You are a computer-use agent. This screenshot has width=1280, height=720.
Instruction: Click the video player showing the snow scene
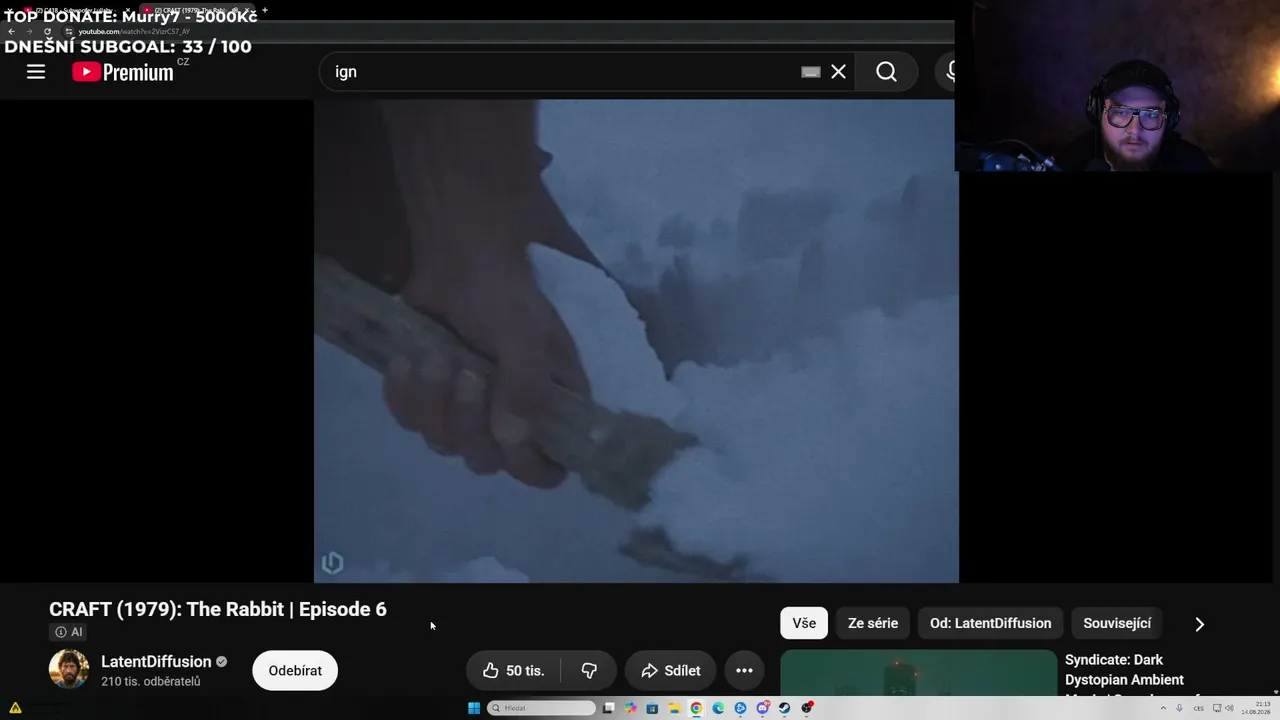click(636, 340)
